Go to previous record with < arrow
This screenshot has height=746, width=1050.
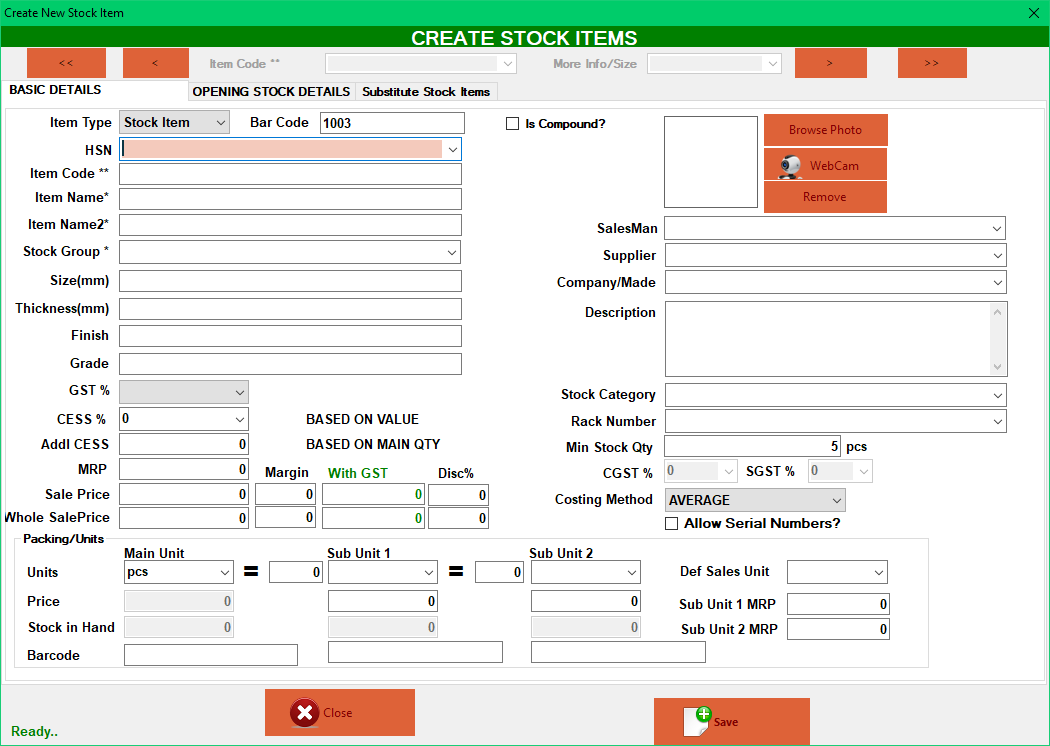(x=155, y=62)
